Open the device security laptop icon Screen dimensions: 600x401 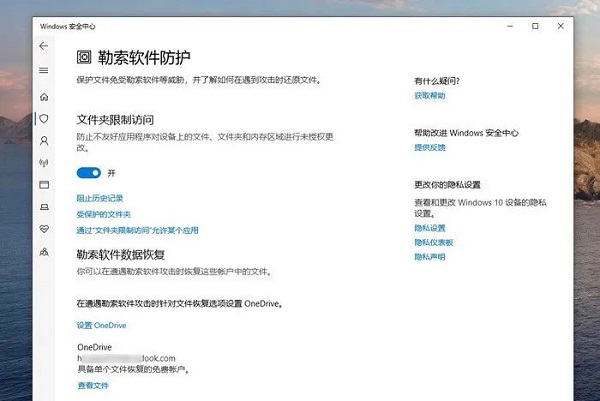point(44,207)
